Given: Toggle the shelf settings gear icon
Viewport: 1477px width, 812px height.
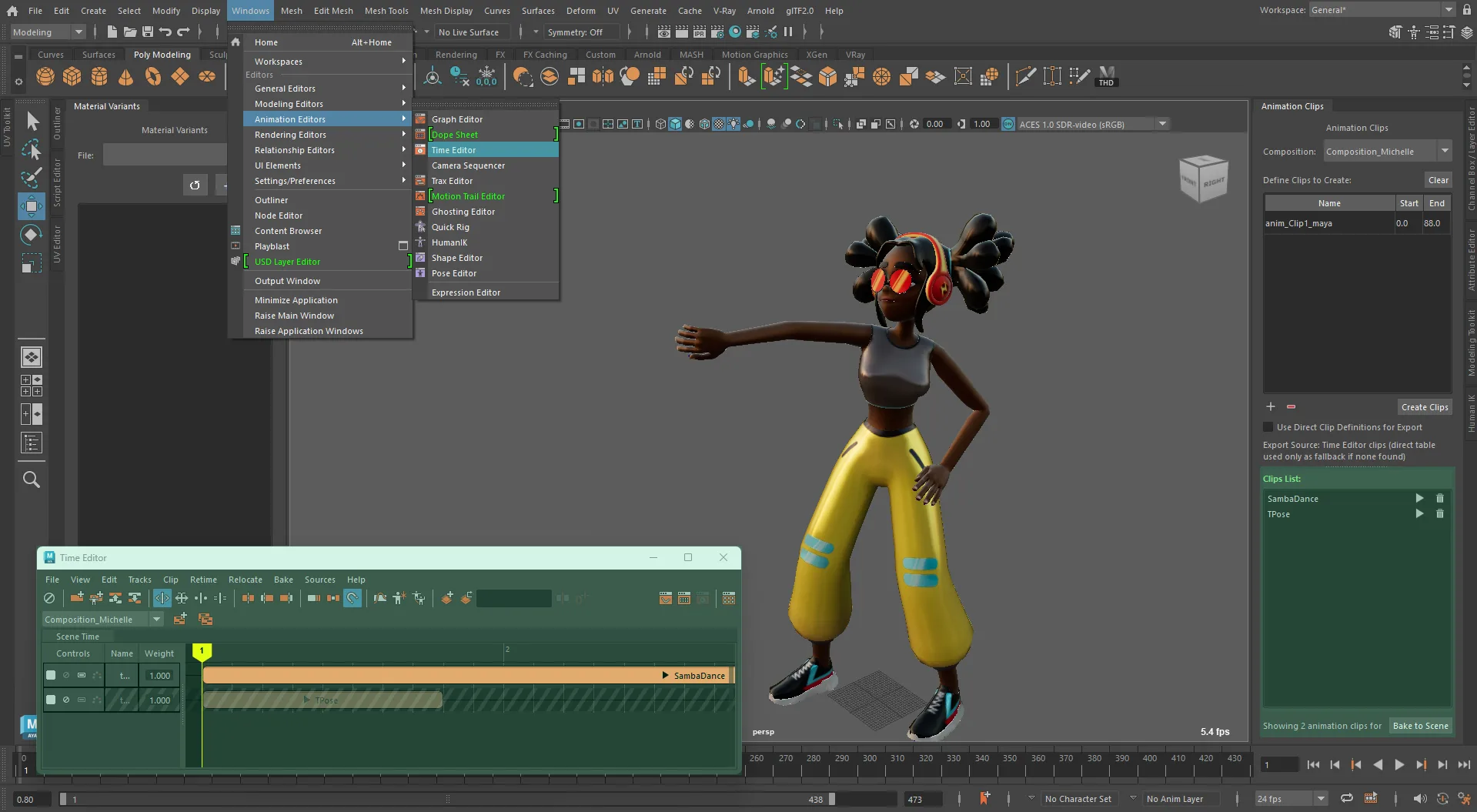Looking at the screenshot, I should (18, 82).
